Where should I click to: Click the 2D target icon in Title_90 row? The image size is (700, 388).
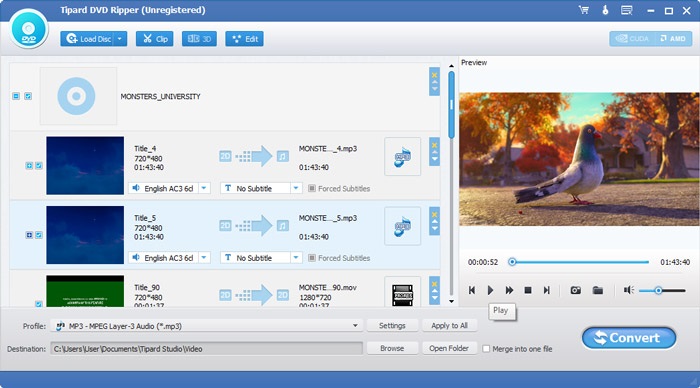[283, 295]
